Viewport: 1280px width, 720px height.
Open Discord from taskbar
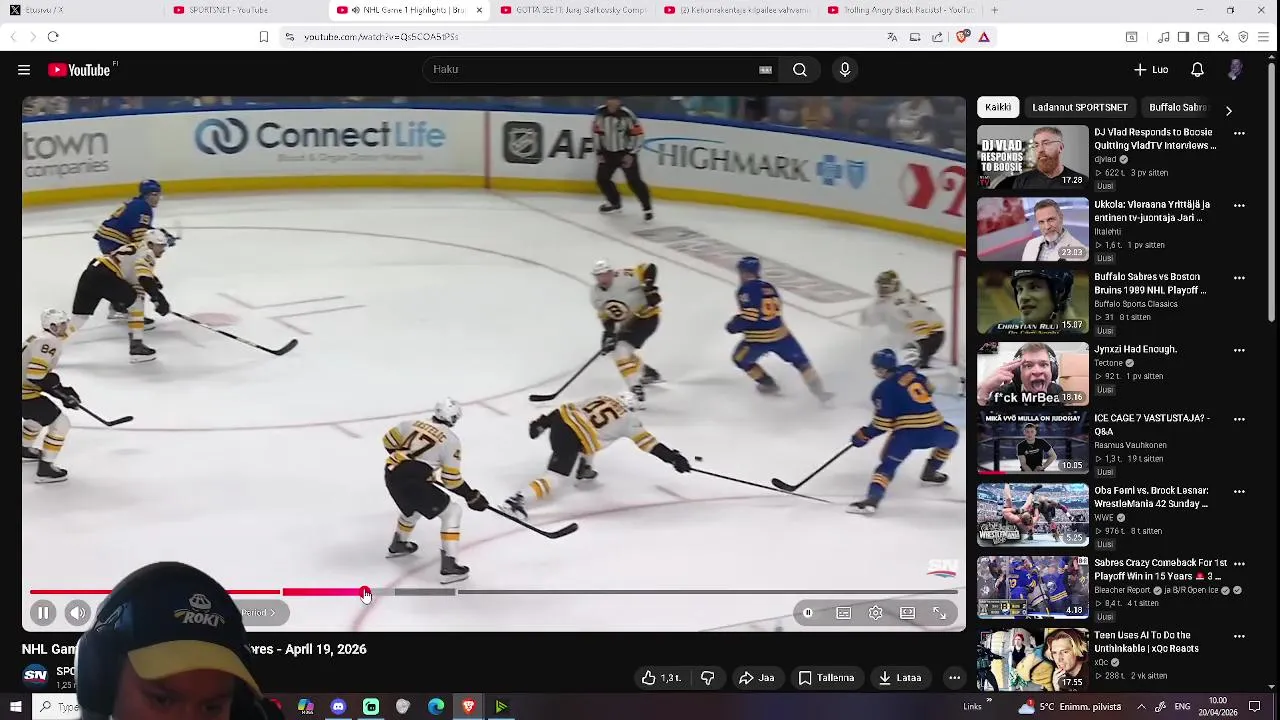click(x=338, y=707)
